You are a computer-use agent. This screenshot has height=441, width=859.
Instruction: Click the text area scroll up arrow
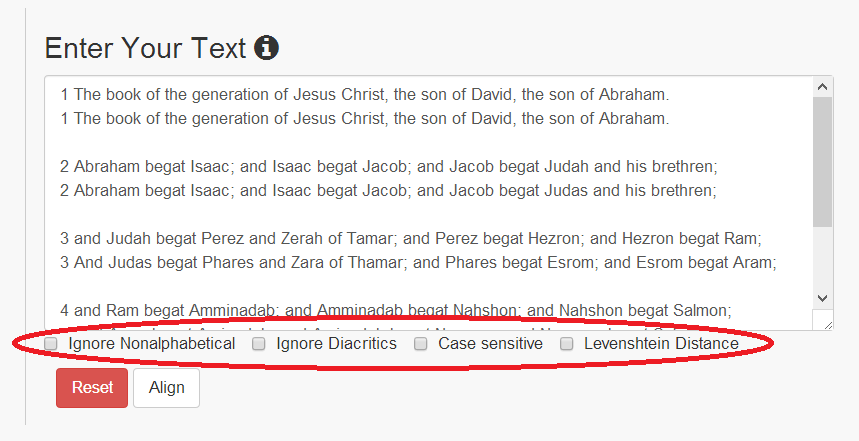coord(822,85)
